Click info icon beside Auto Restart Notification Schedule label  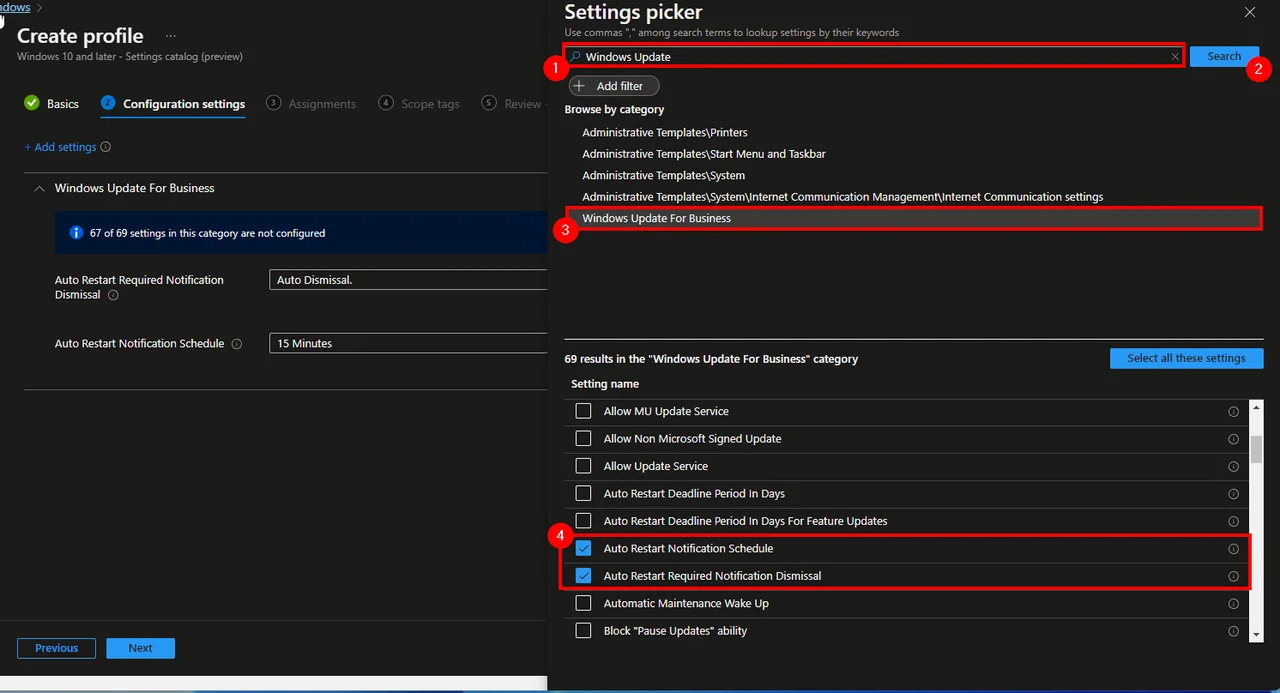click(x=237, y=344)
